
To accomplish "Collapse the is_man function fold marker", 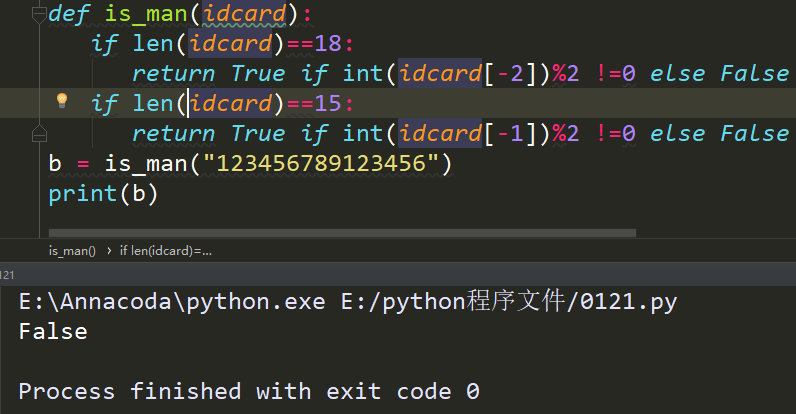I will click(x=39, y=15).
